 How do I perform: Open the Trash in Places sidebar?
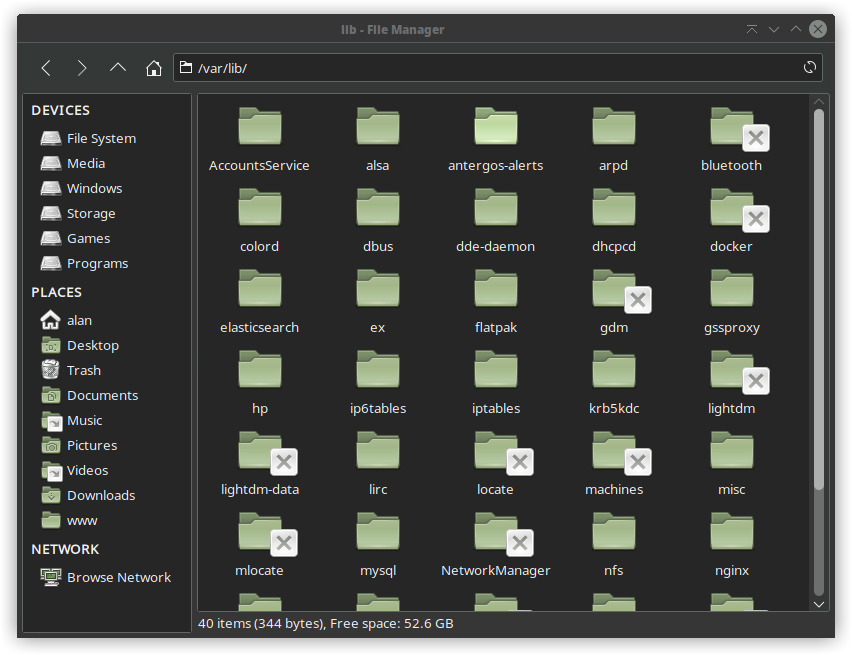click(x=83, y=370)
